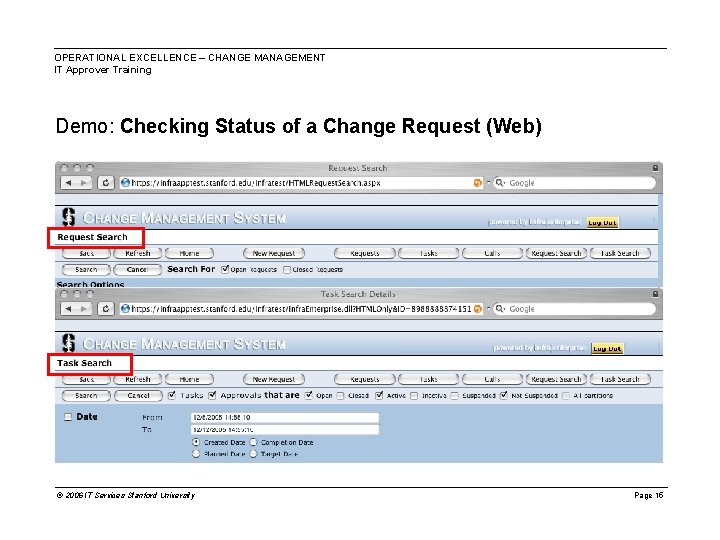Screen dimensions: 720x540
Task: Click forward arrow in Task Search Details browser
Action: point(84,309)
